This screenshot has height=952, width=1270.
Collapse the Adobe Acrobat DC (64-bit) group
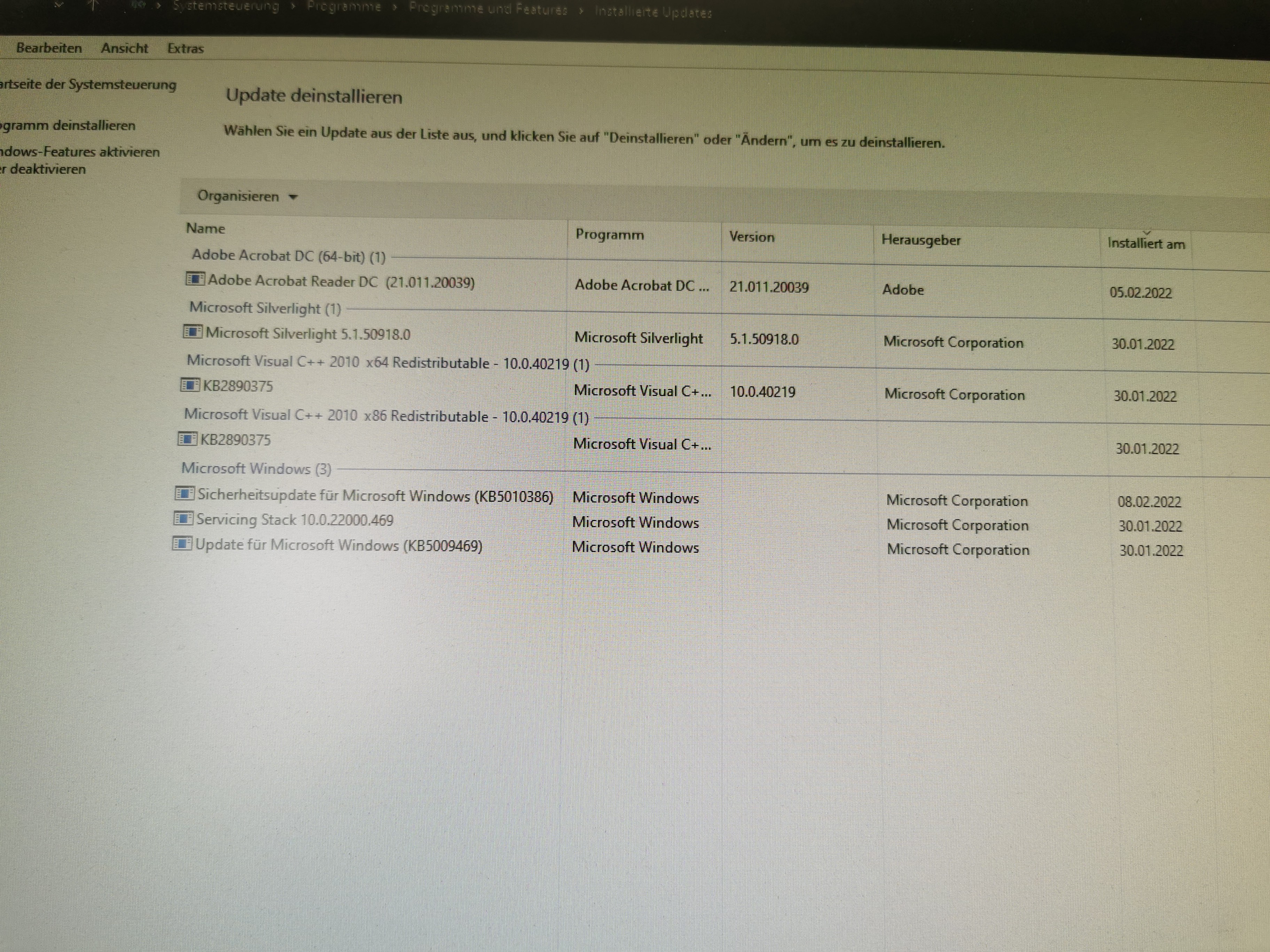point(288,256)
